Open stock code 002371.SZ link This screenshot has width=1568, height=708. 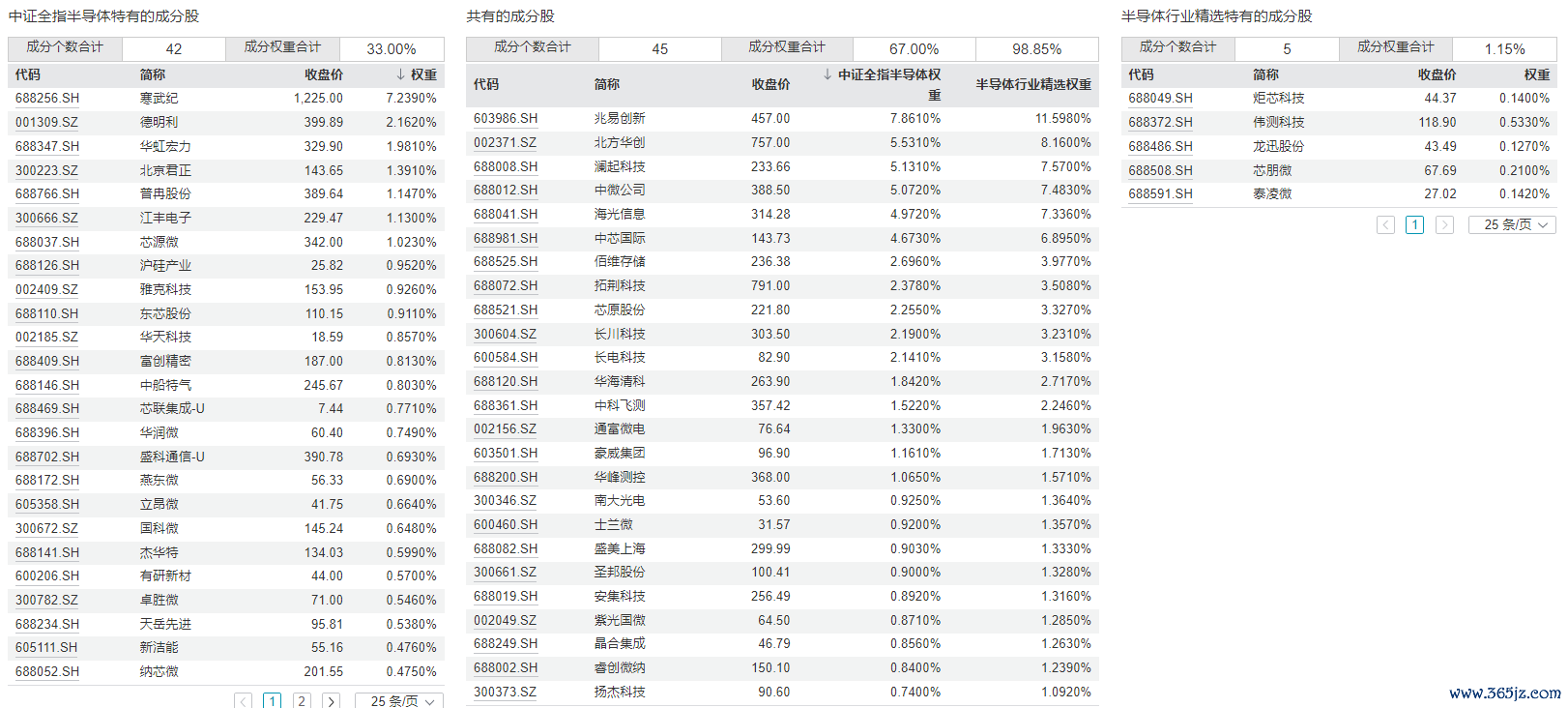coord(505,142)
